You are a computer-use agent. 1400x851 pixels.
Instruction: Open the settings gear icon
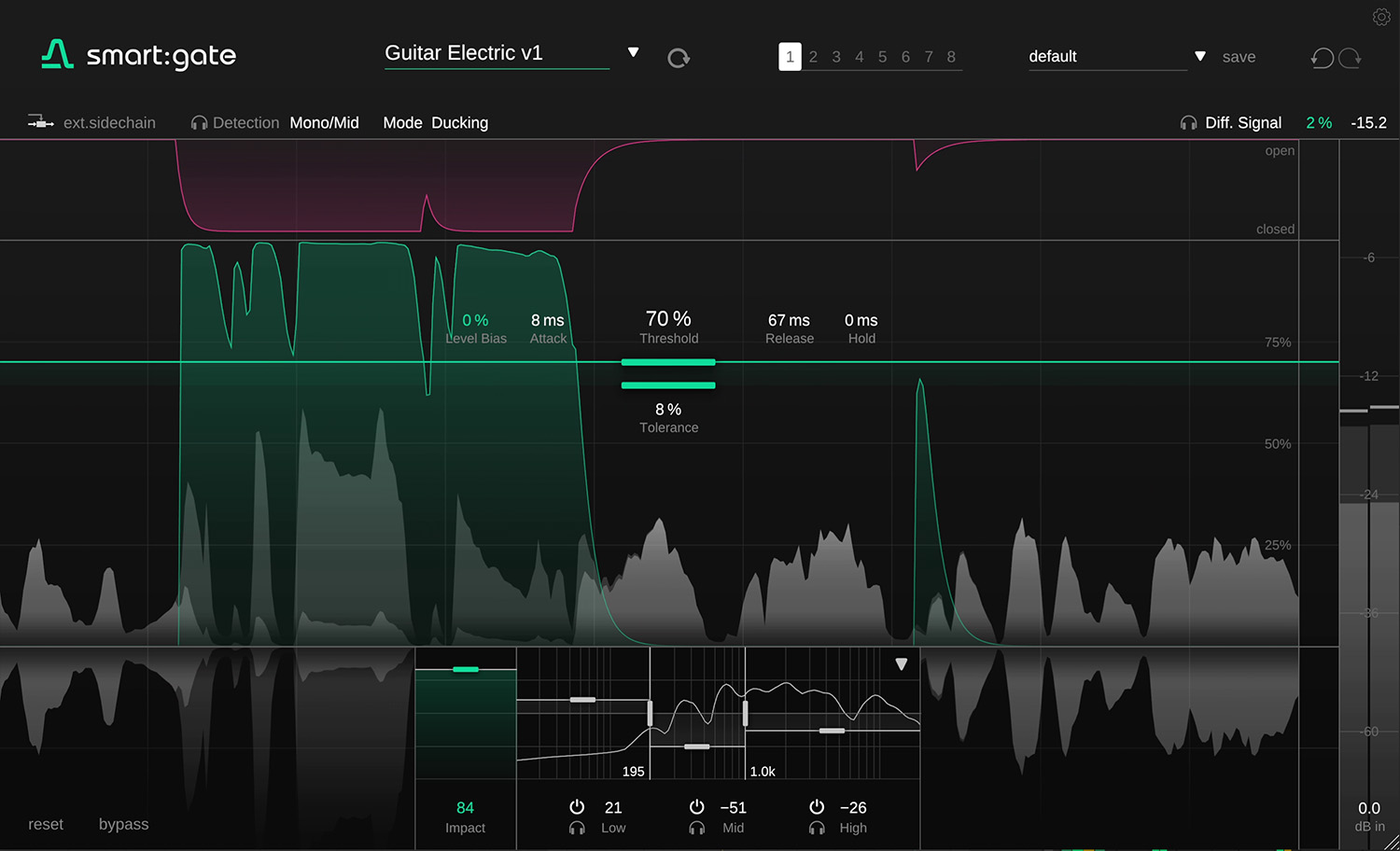coord(1381,17)
